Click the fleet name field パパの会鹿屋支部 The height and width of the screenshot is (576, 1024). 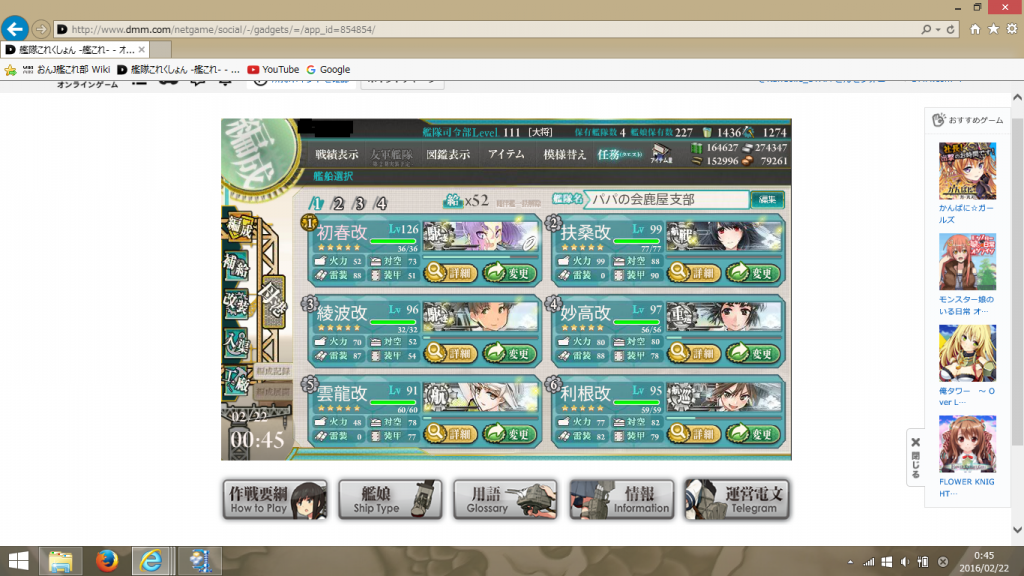pyautogui.click(x=666, y=200)
